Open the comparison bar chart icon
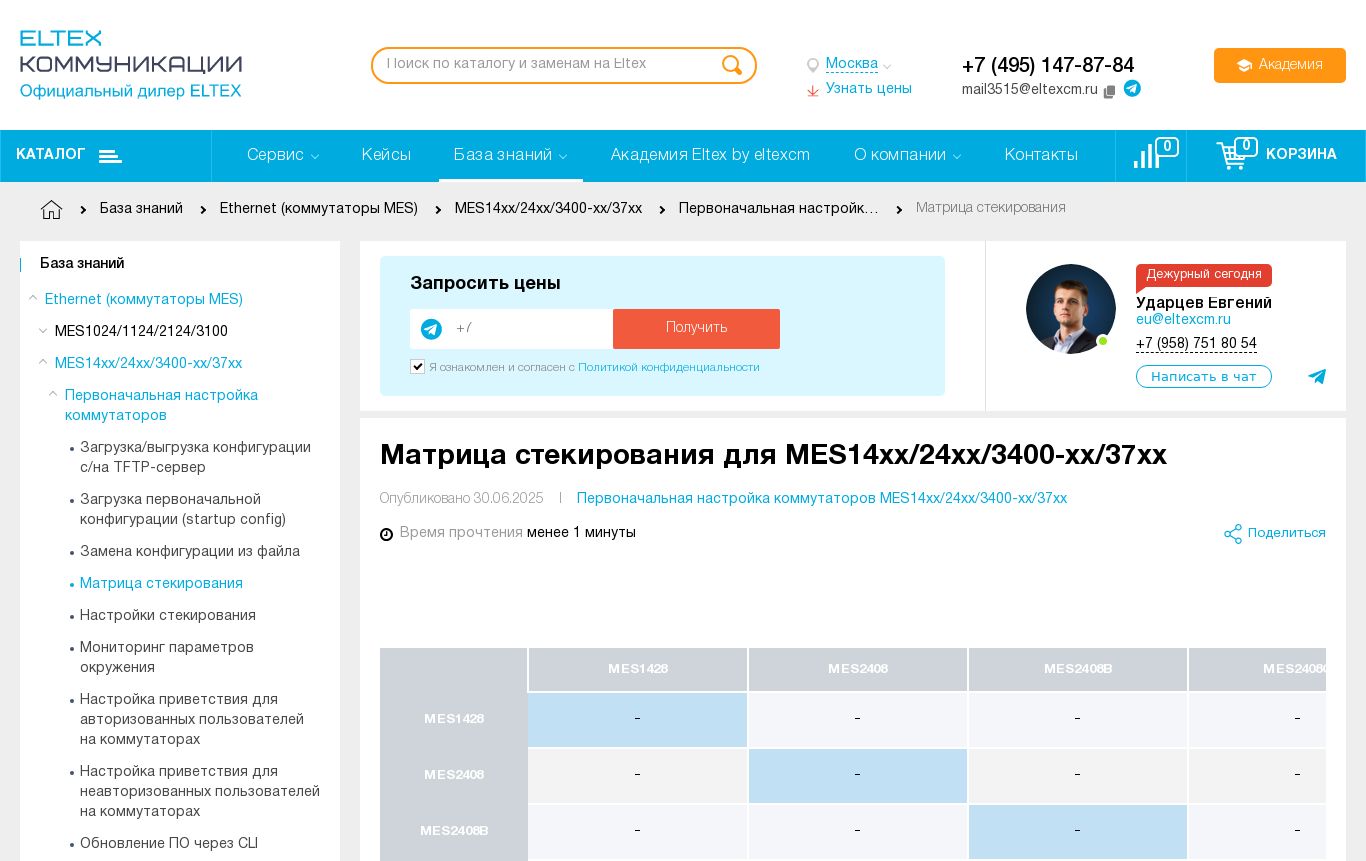Screen dimensions: 1366x861 tap(1146, 156)
